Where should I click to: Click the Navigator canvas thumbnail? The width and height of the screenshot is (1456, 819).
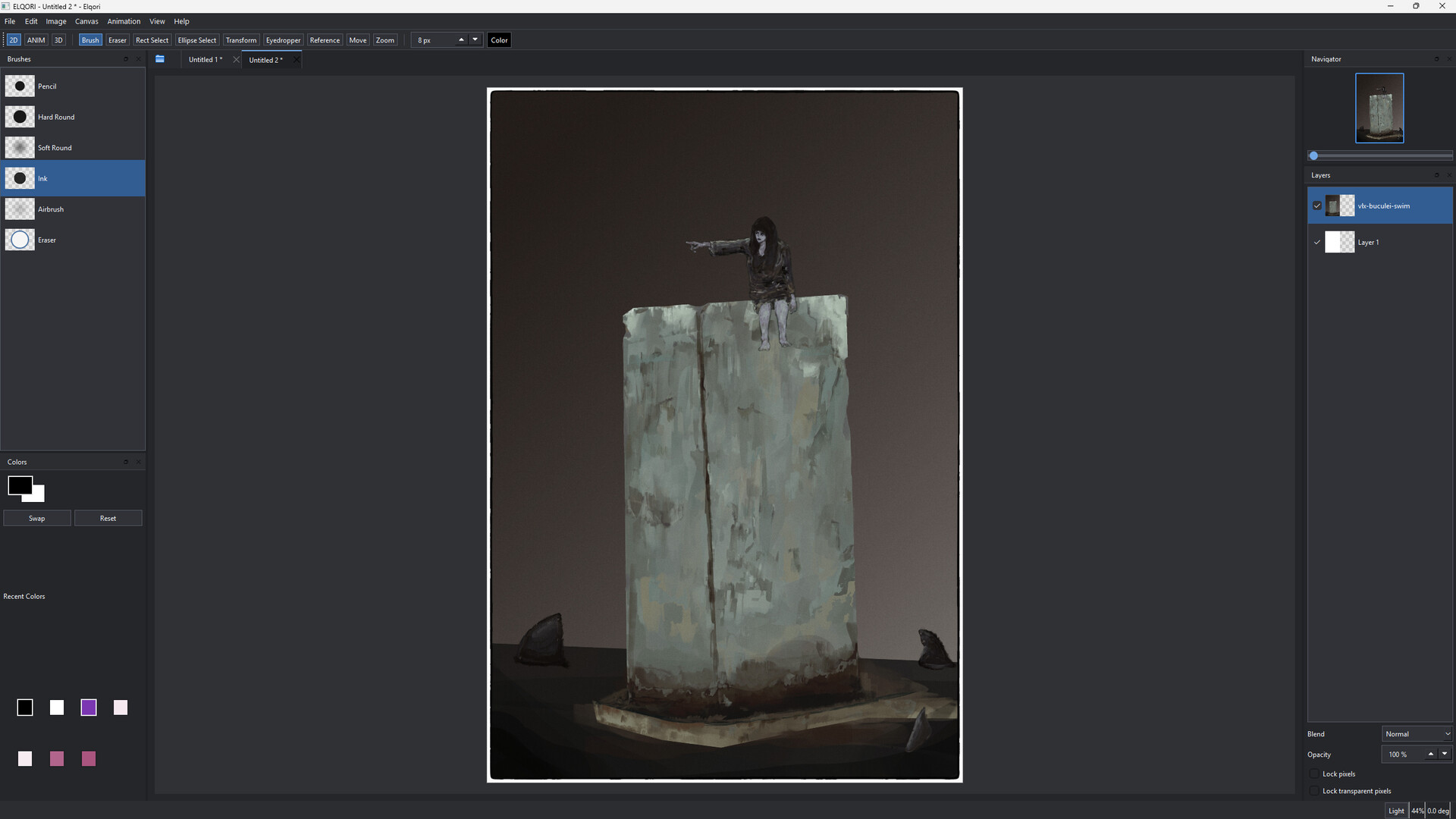[1379, 108]
